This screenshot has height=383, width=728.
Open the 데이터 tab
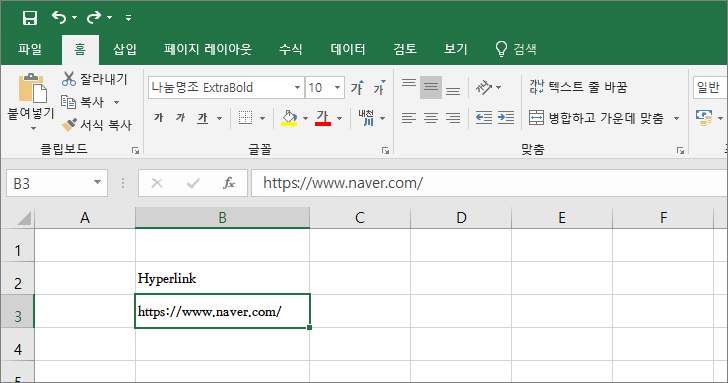pos(348,49)
